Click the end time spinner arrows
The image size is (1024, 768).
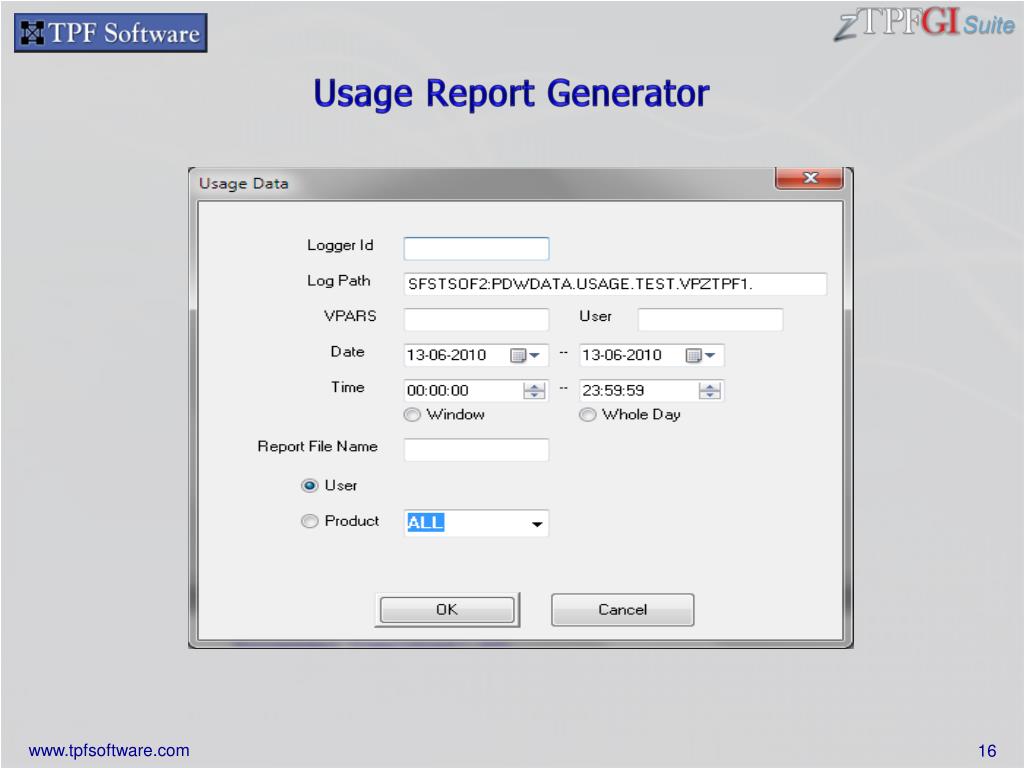(x=710, y=391)
